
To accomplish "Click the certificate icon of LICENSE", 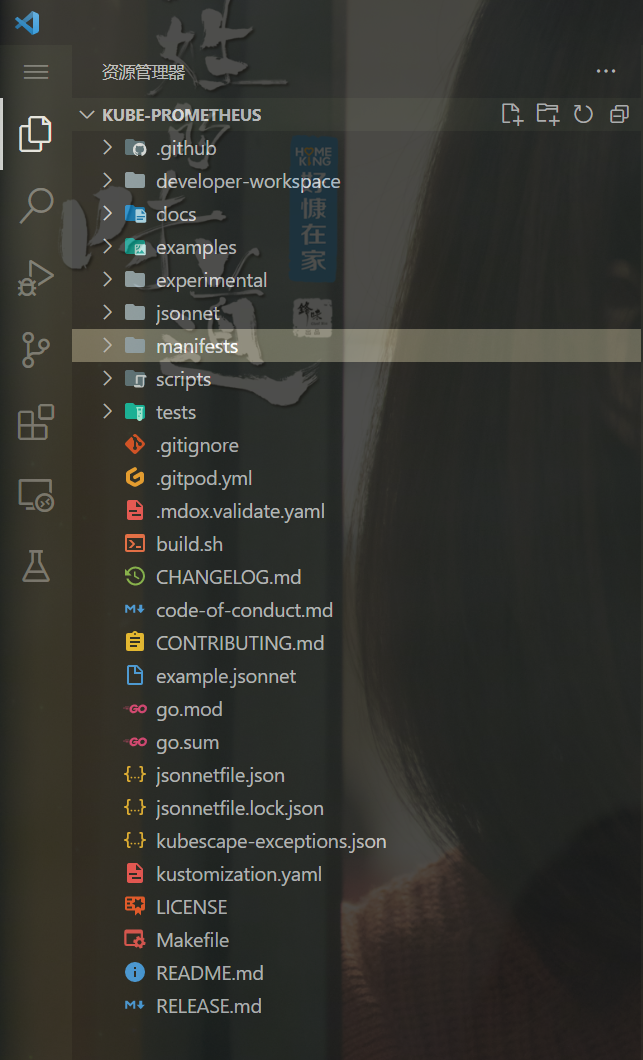I will click(135, 907).
